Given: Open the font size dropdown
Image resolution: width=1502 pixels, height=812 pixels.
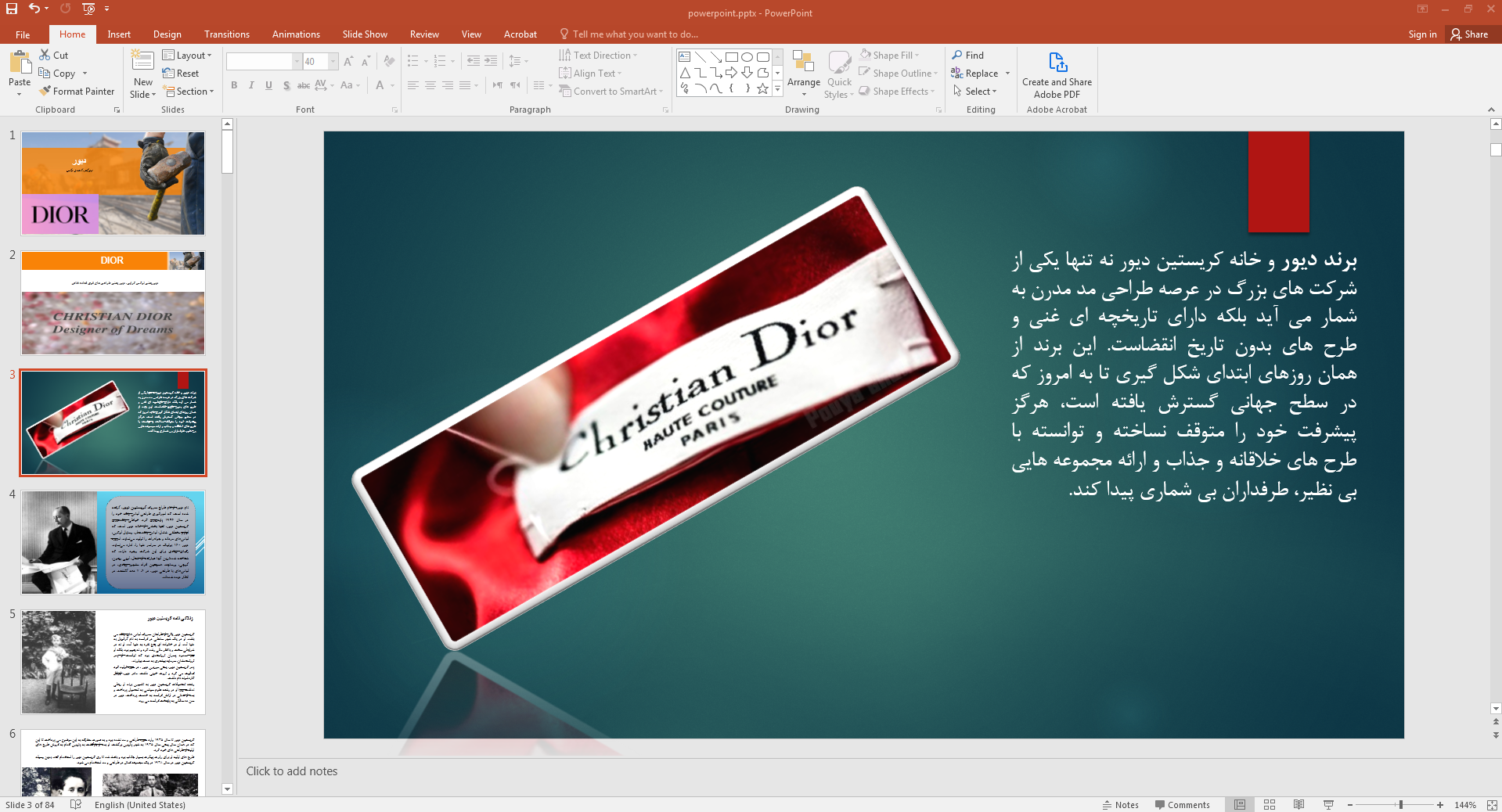Looking at the screenshot, I should (x=333, y=61).
